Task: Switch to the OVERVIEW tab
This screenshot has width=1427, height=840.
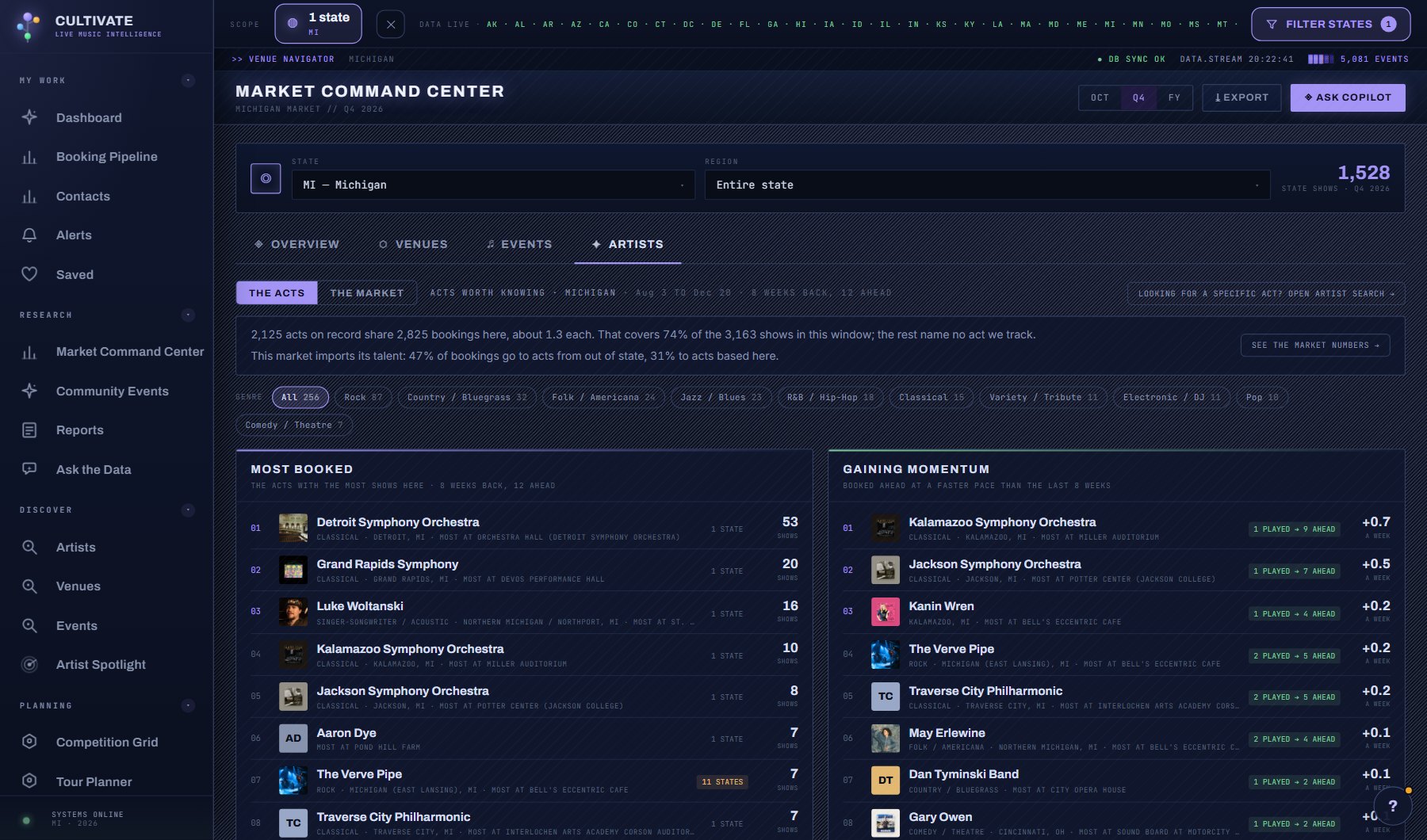Action: [x=296, y=244]
